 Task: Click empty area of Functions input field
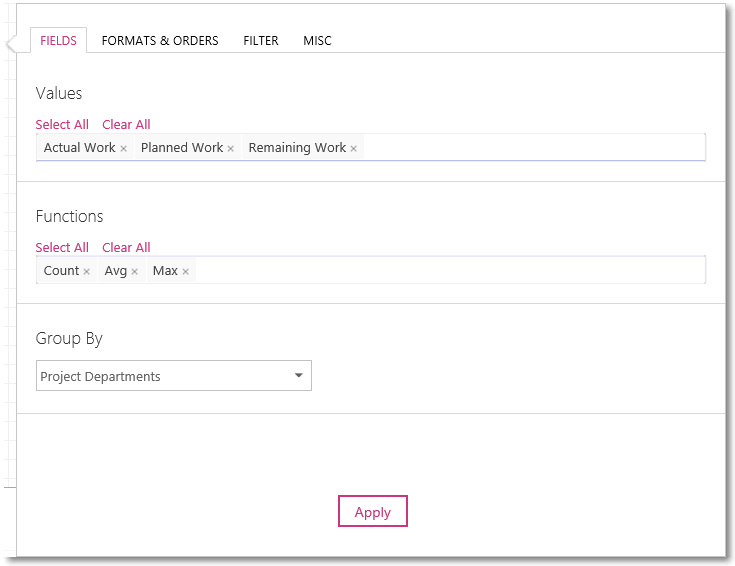click(450, 270)
